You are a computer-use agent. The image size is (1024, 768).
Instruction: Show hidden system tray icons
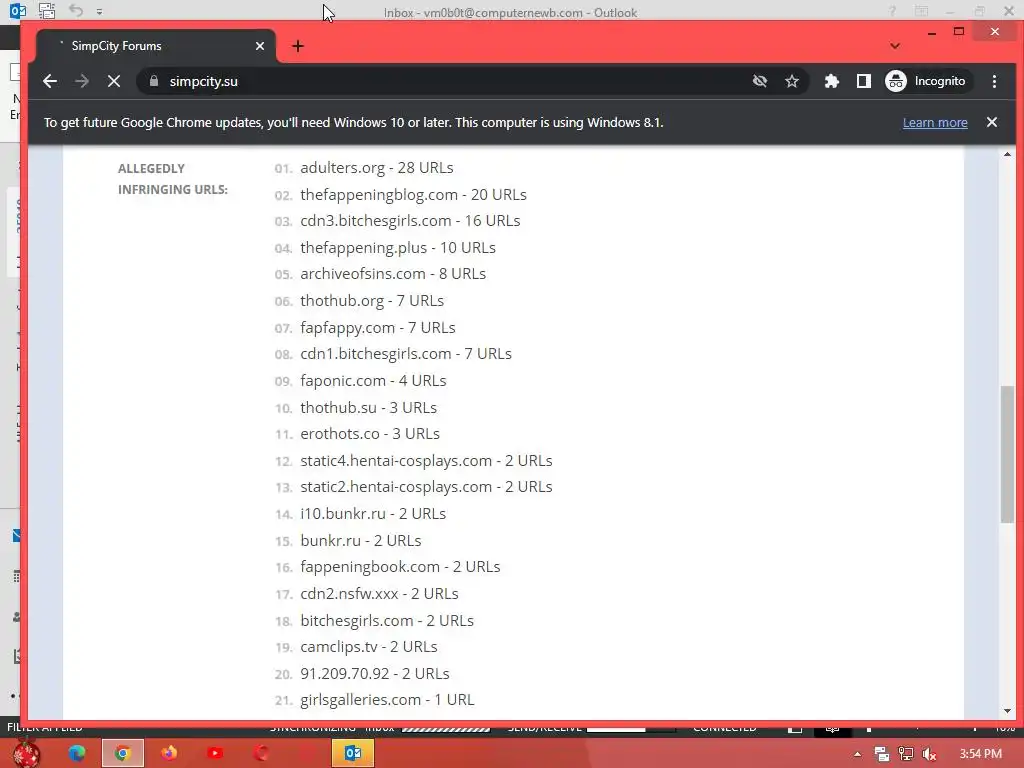click(x=857, y=754)
